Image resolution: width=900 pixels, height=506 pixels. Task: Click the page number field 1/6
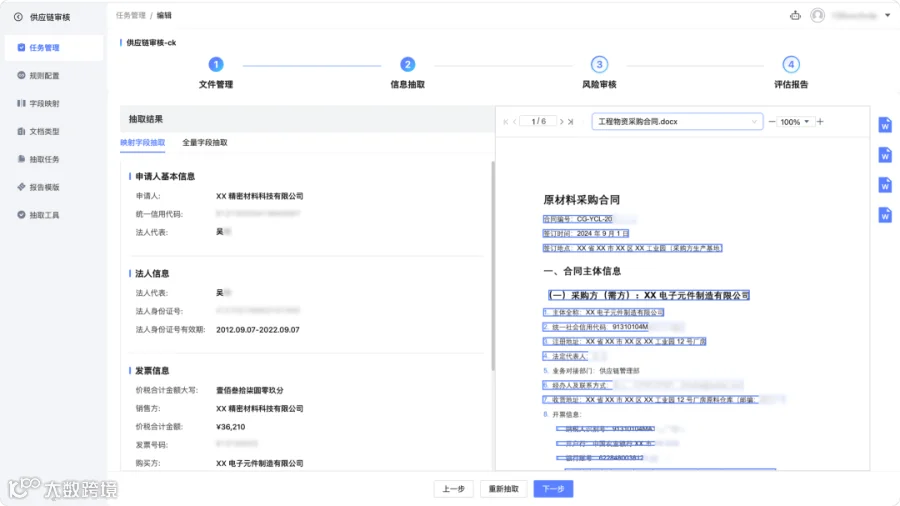pos(538,122)
